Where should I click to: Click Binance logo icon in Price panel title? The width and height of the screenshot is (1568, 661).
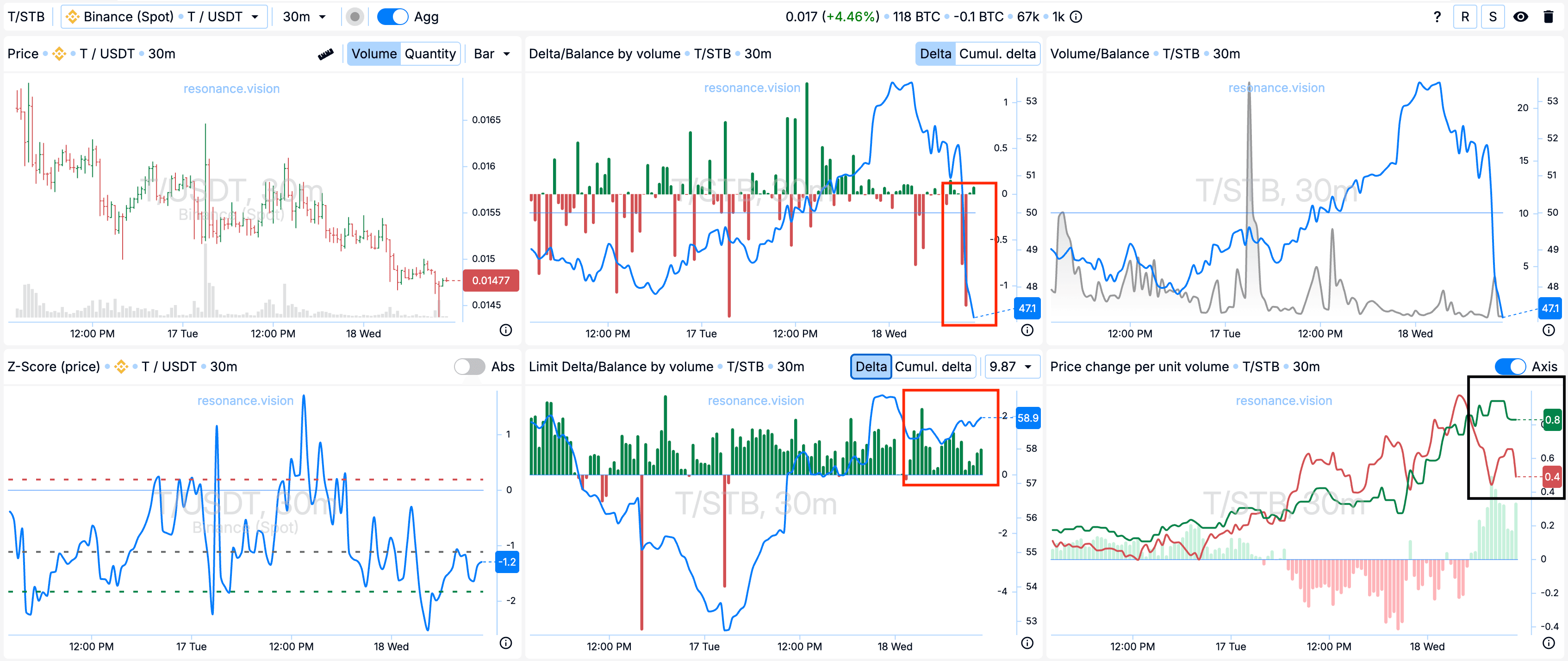coord(59,54)
